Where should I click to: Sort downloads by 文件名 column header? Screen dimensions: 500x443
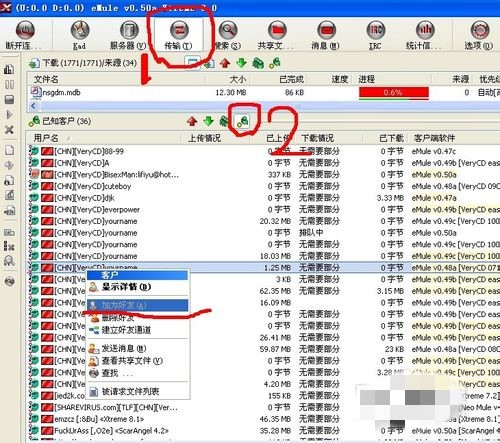pos(116,79)
